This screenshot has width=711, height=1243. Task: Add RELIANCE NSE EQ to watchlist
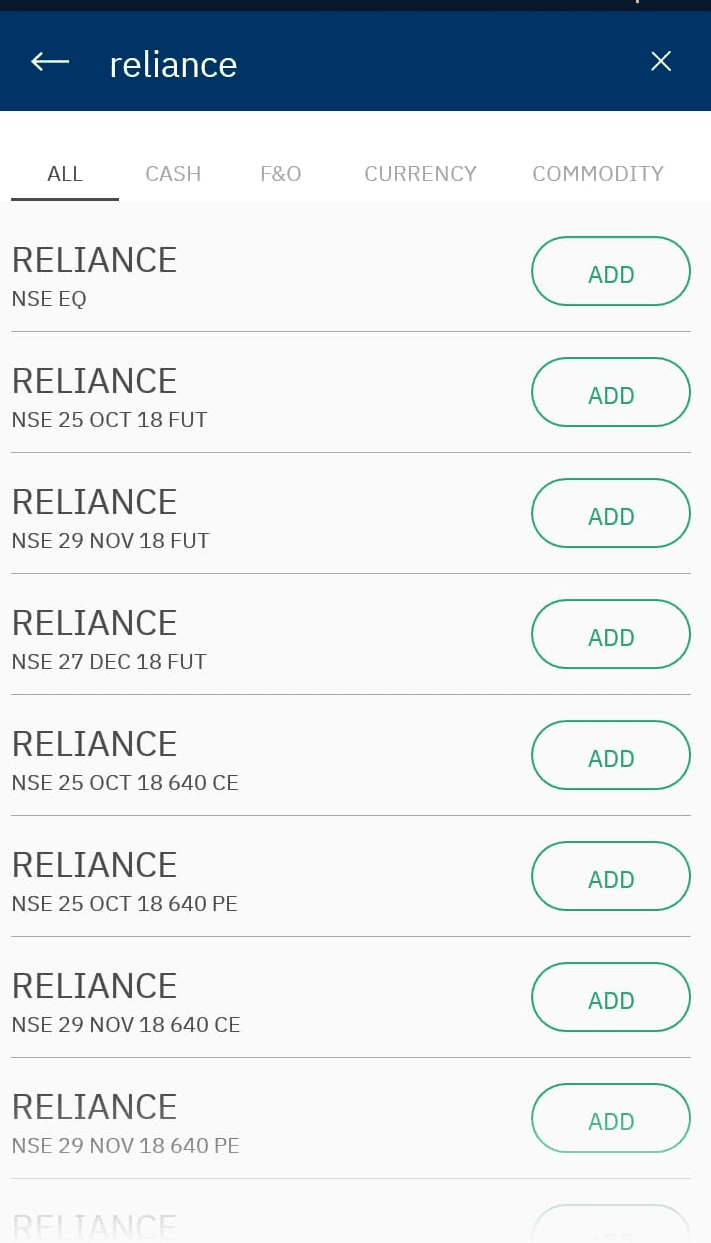click(x=610, y=271)
